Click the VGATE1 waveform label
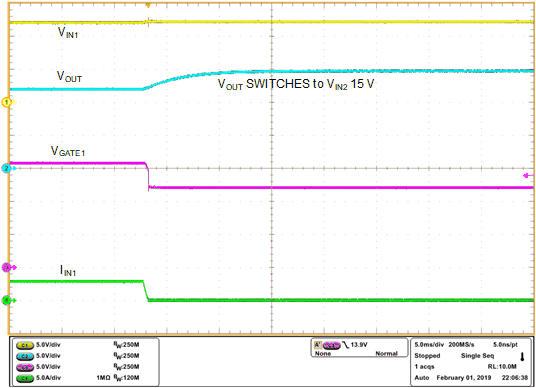Image resolution: width=536 pixels, height=388 pixels. tap(68, 151)
